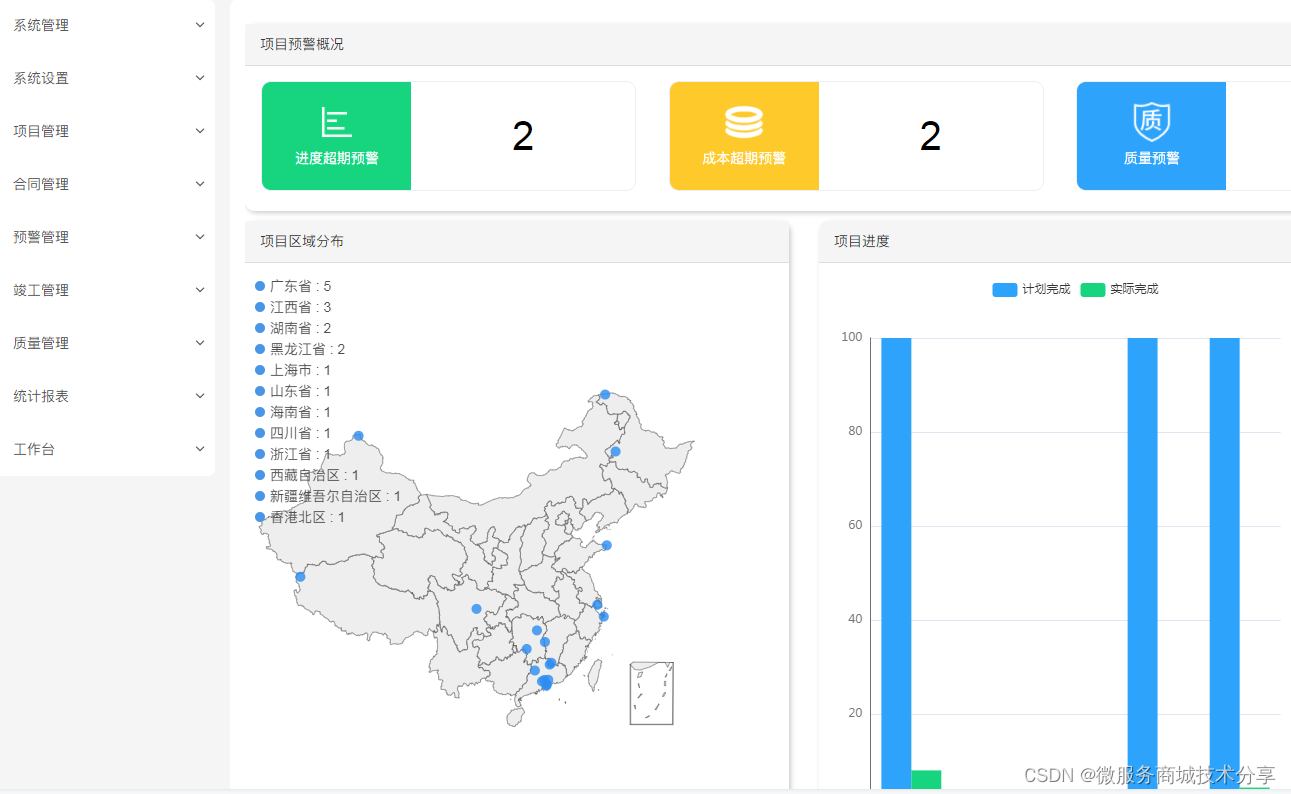Image resolution: width=1291 pixels, height=794 pixels.
Task: Open the 工作台 menu
Action: point(107,449)
